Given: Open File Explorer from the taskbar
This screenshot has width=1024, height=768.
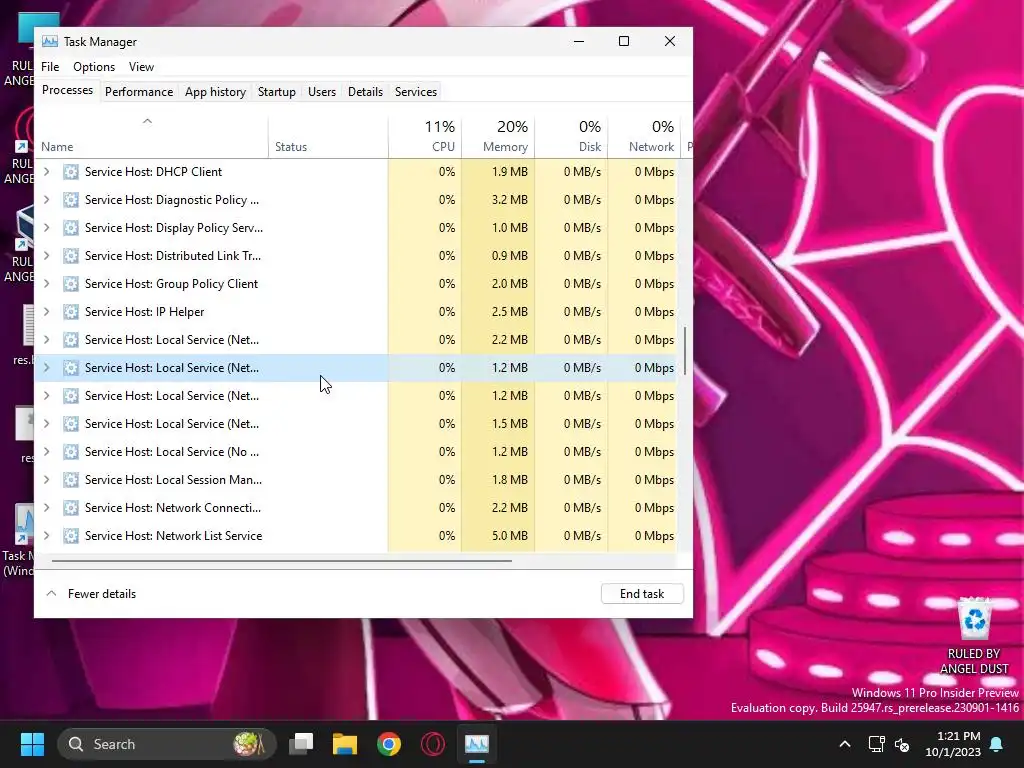Looking at the screenshot, I should [345, 744].
